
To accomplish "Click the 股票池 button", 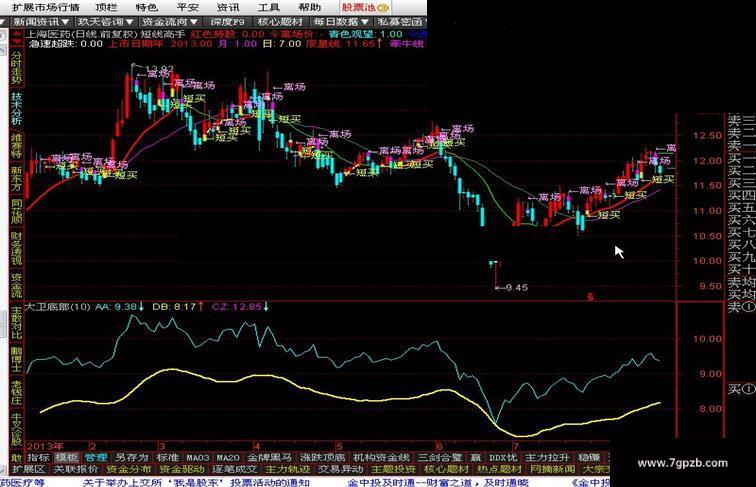I will click(x=365, y=7).
